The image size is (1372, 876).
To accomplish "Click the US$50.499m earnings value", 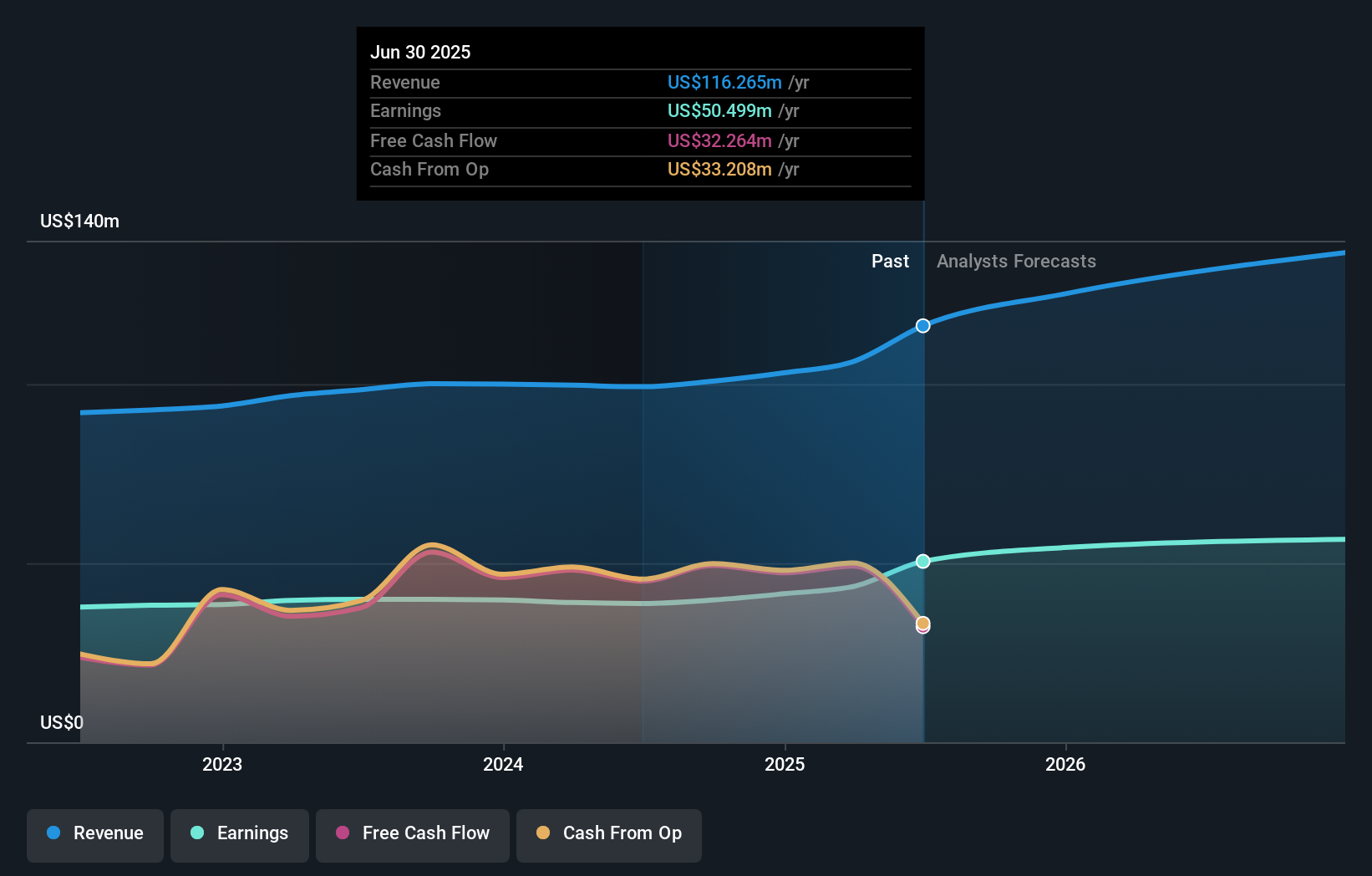I will pos(719,110).
